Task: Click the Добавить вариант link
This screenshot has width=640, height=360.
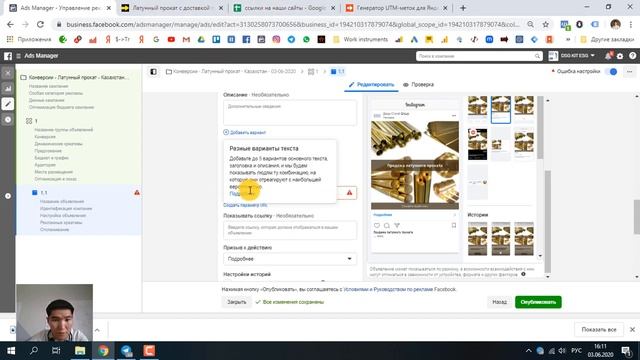Action: point(244,132)
